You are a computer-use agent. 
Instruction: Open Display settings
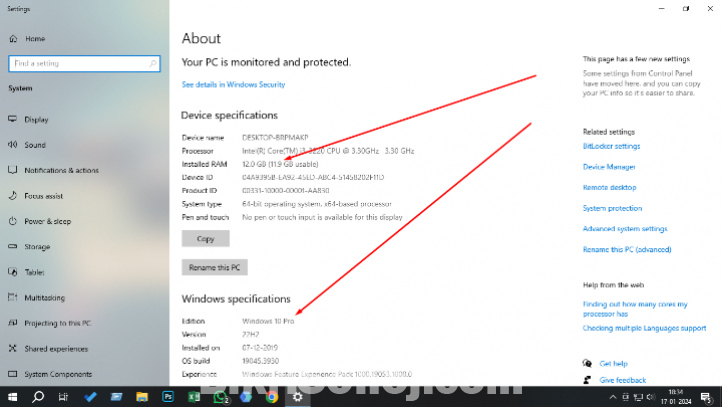click(x=36, y=120)
